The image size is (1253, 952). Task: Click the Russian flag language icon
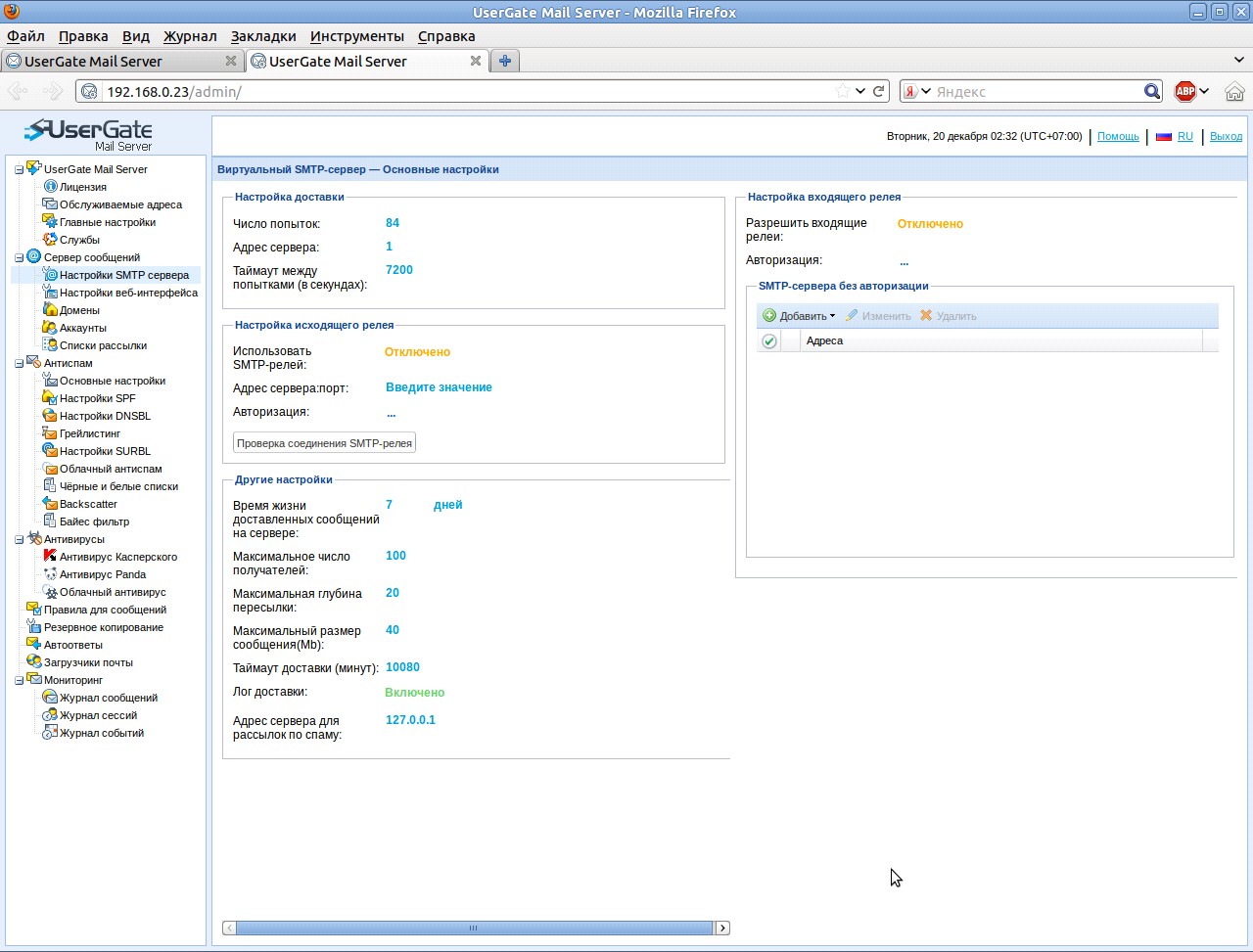coord(1164,136)
